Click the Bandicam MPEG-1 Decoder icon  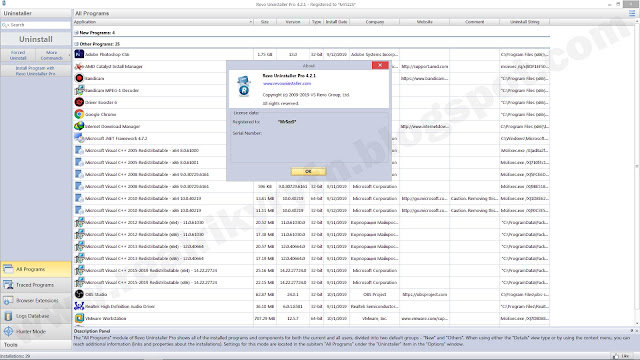point(79,90)
